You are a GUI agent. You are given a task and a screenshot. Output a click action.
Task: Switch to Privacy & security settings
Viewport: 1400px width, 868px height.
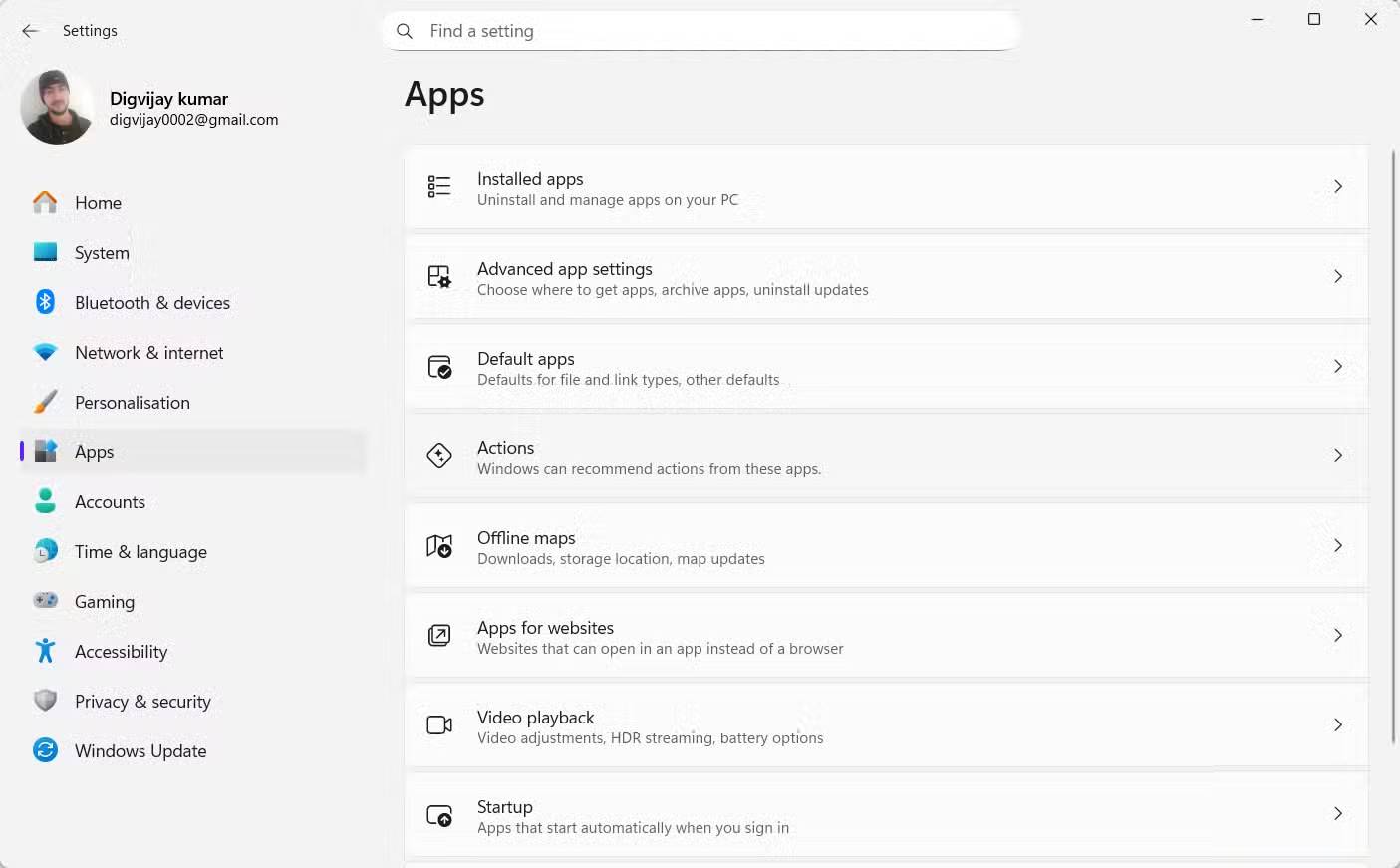tap(142, 702)
